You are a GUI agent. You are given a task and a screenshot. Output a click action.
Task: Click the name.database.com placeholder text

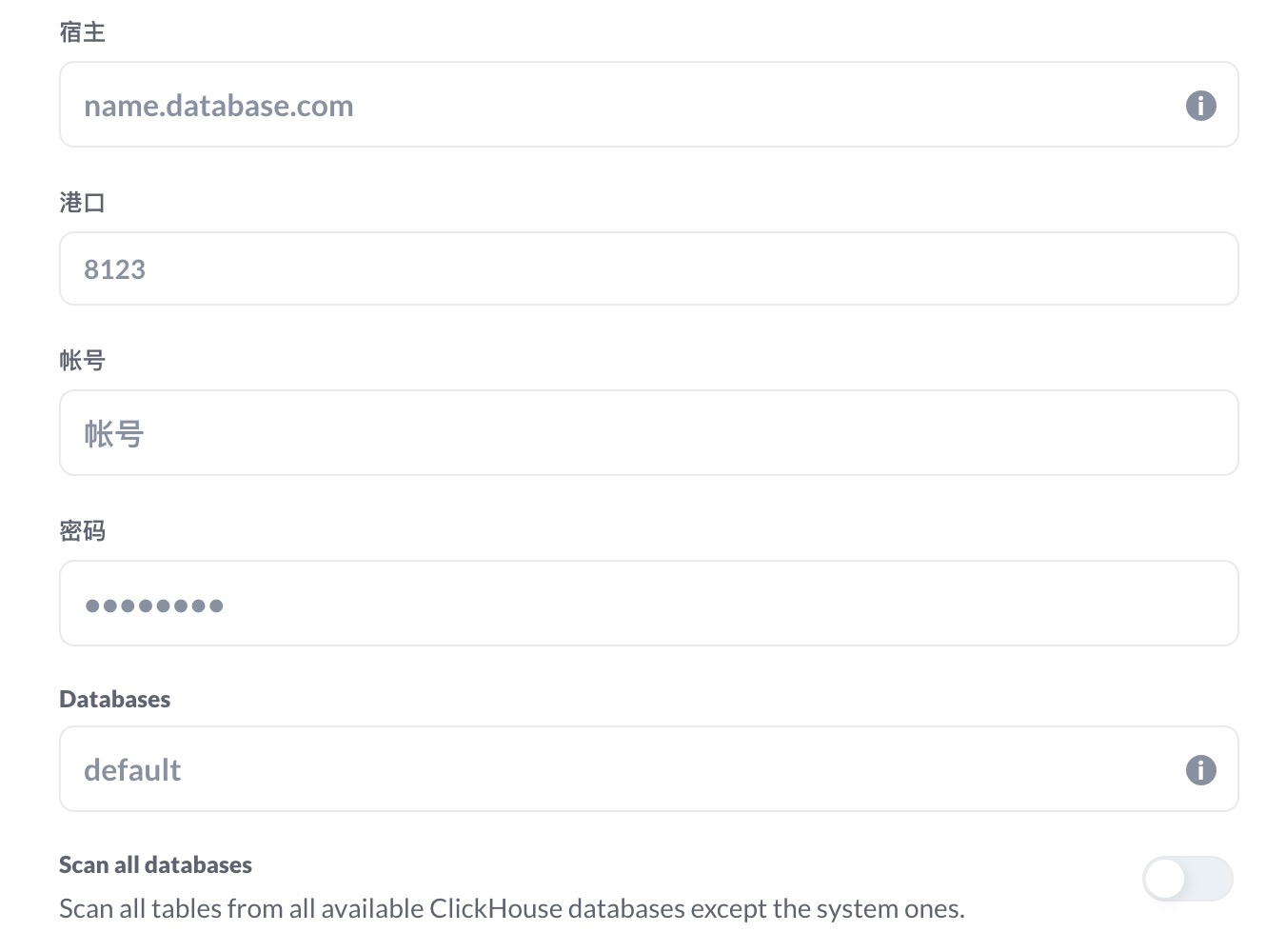[x=219, y=106]
